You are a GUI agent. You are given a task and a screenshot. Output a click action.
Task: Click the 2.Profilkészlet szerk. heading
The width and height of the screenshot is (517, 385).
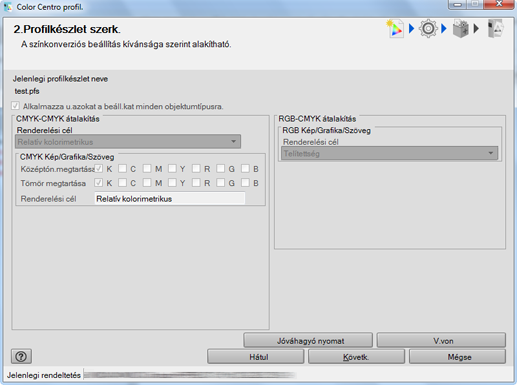pos(67,29)
